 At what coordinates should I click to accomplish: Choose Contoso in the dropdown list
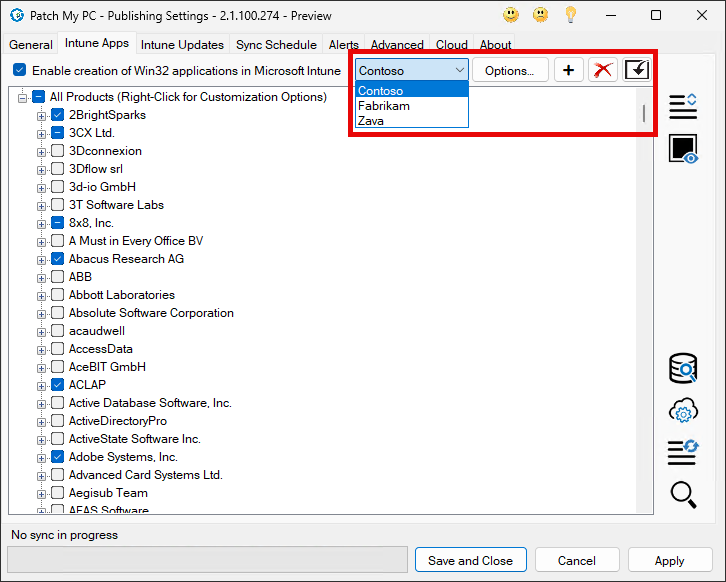point(412,90)
